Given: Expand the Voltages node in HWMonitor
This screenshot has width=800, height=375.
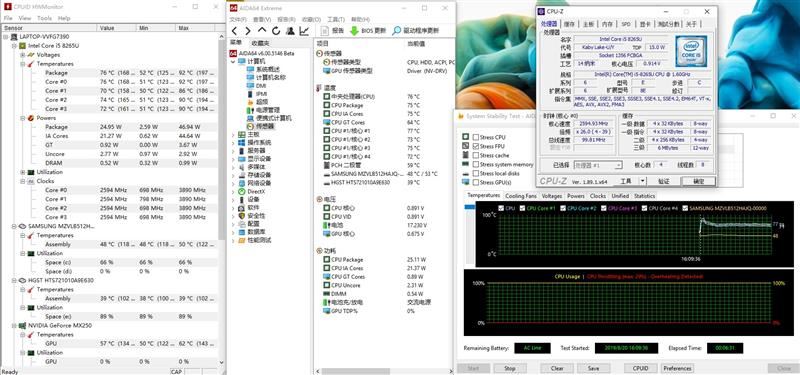Looking at the screenshot, I should pyautogui.click(x=23, y=55).
